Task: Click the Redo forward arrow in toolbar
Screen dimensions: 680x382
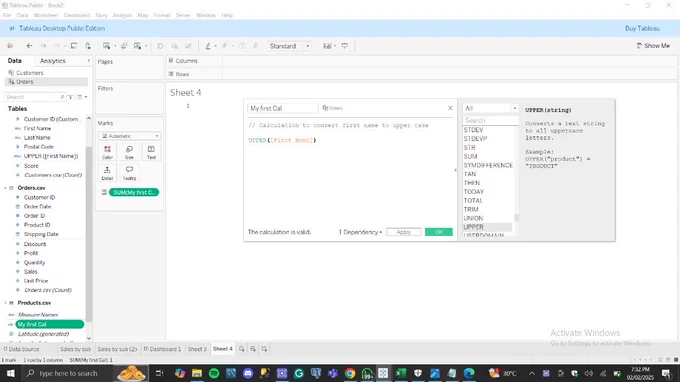Action: coord(43,46)
